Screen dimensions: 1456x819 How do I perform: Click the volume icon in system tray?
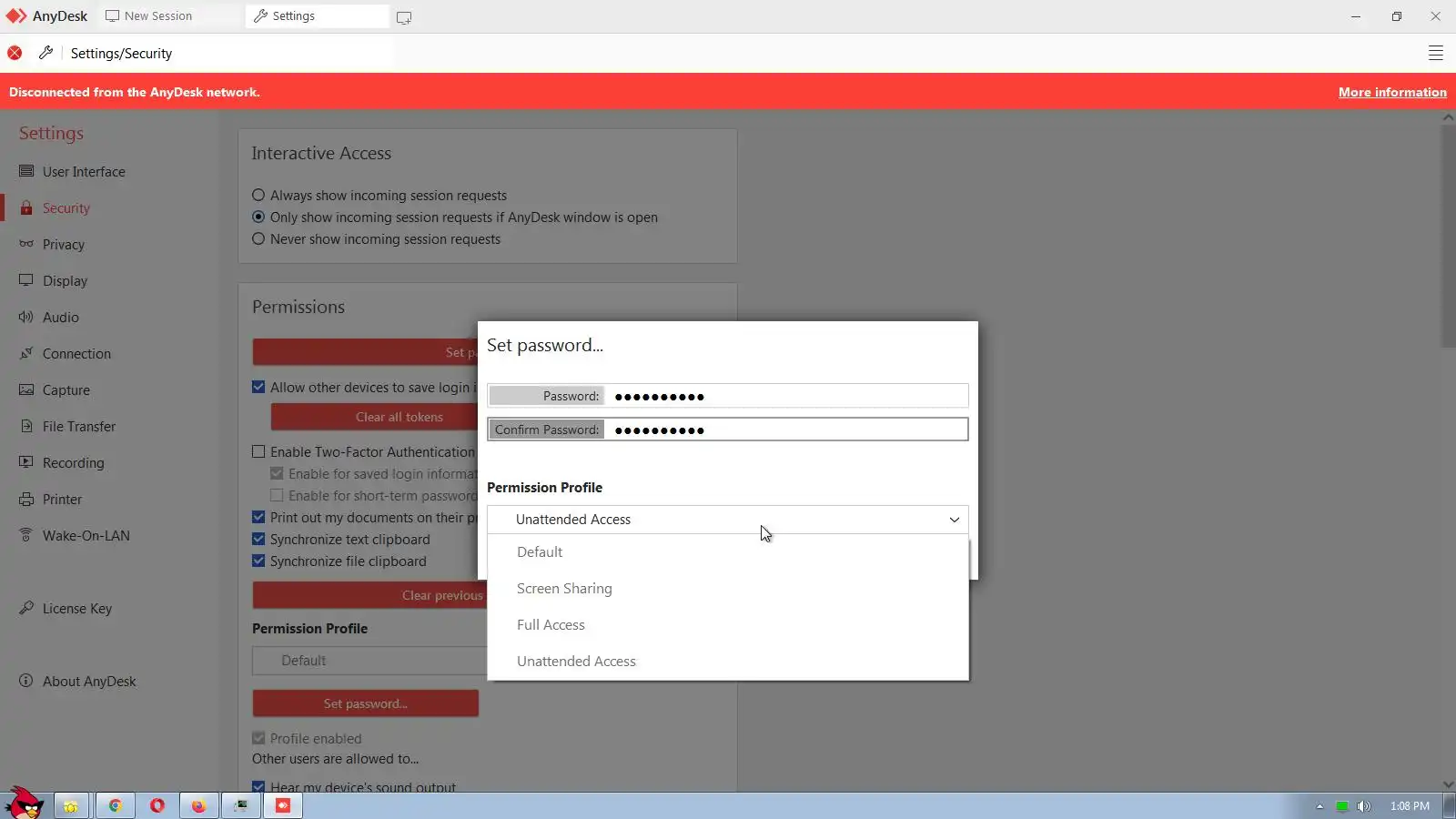pyautogui.click(x=1364, y=806)
